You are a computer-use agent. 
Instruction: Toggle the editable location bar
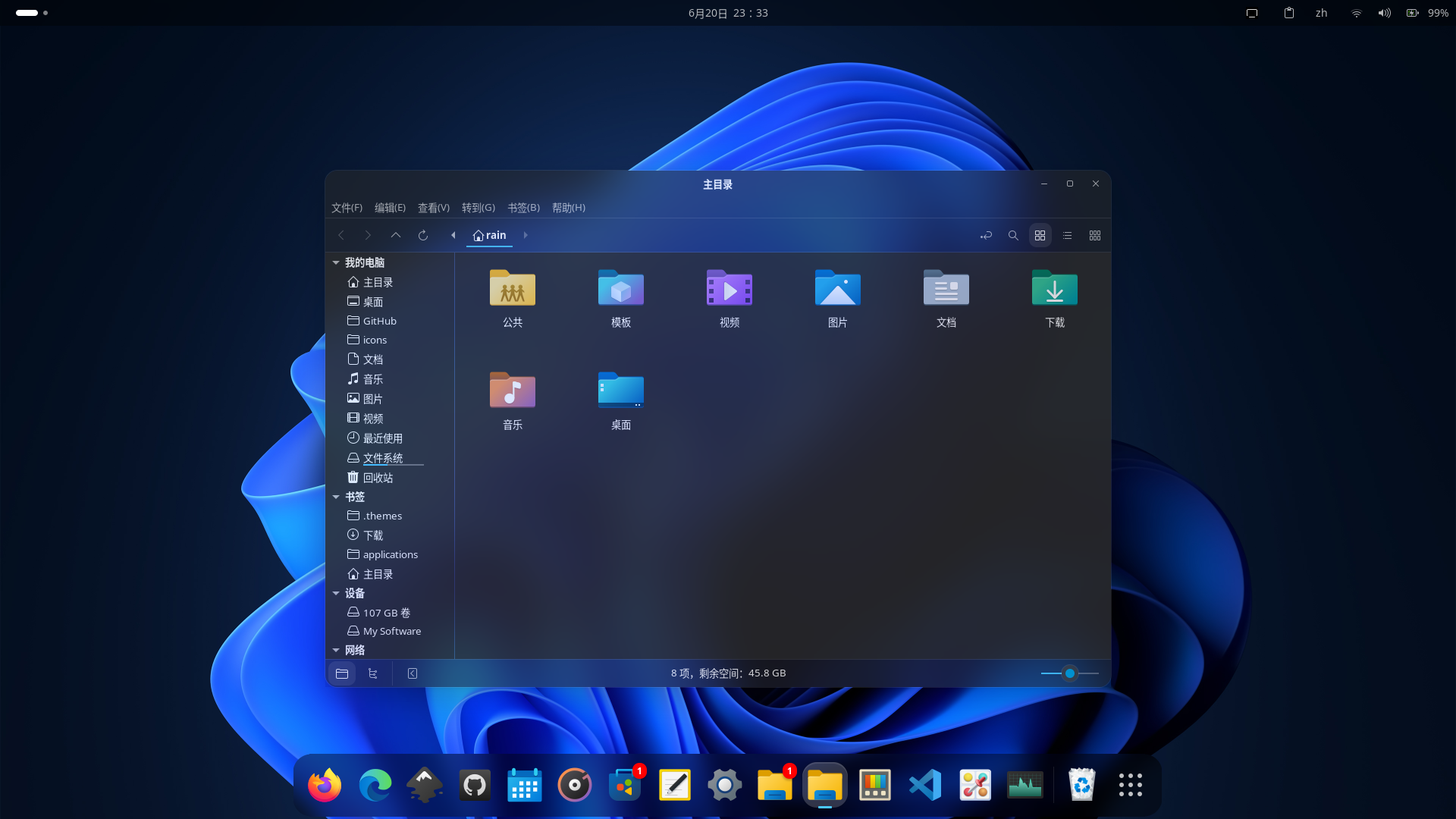(986, 235)
